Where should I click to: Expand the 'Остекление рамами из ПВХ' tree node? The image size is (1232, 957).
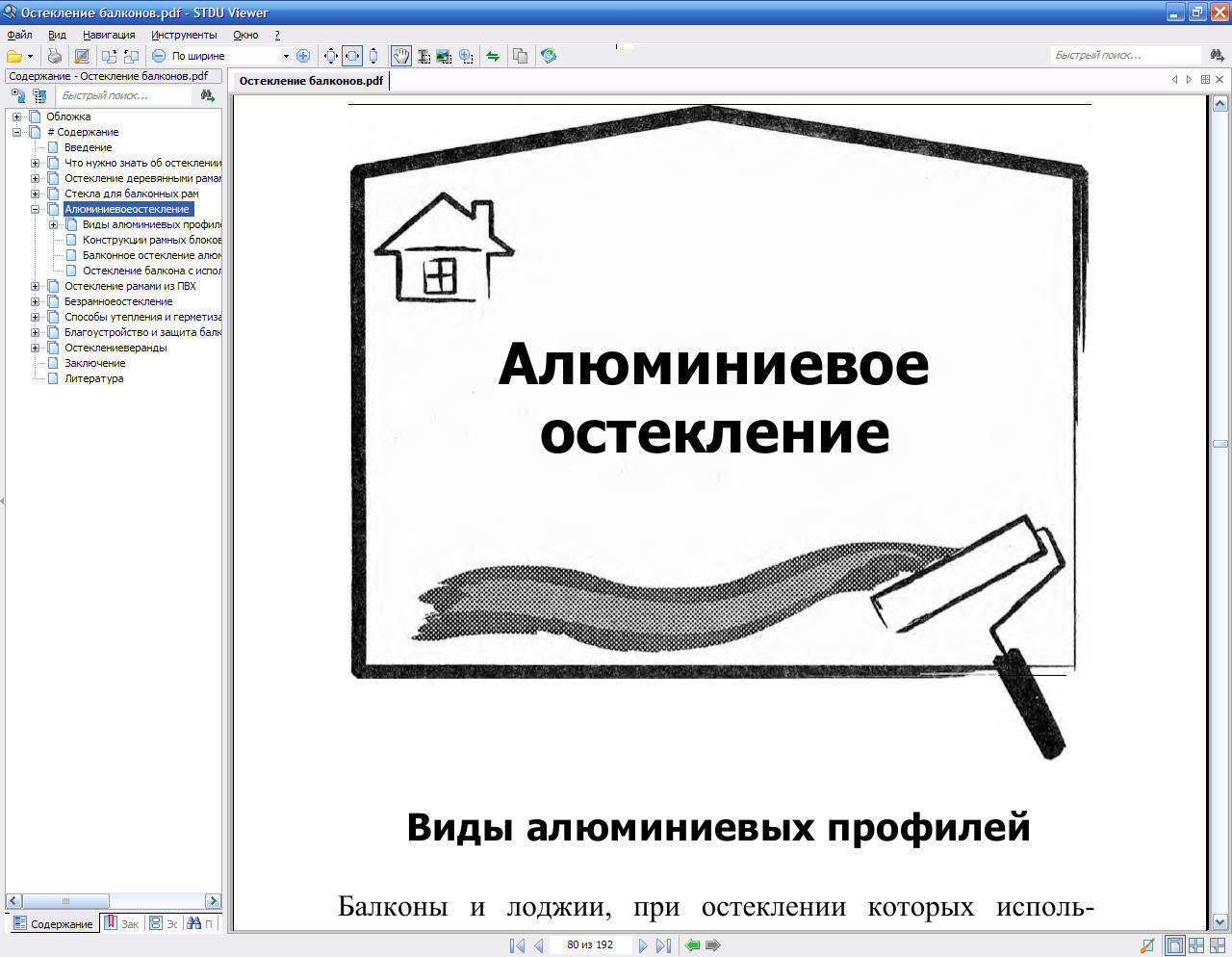[x=36, y=286]
